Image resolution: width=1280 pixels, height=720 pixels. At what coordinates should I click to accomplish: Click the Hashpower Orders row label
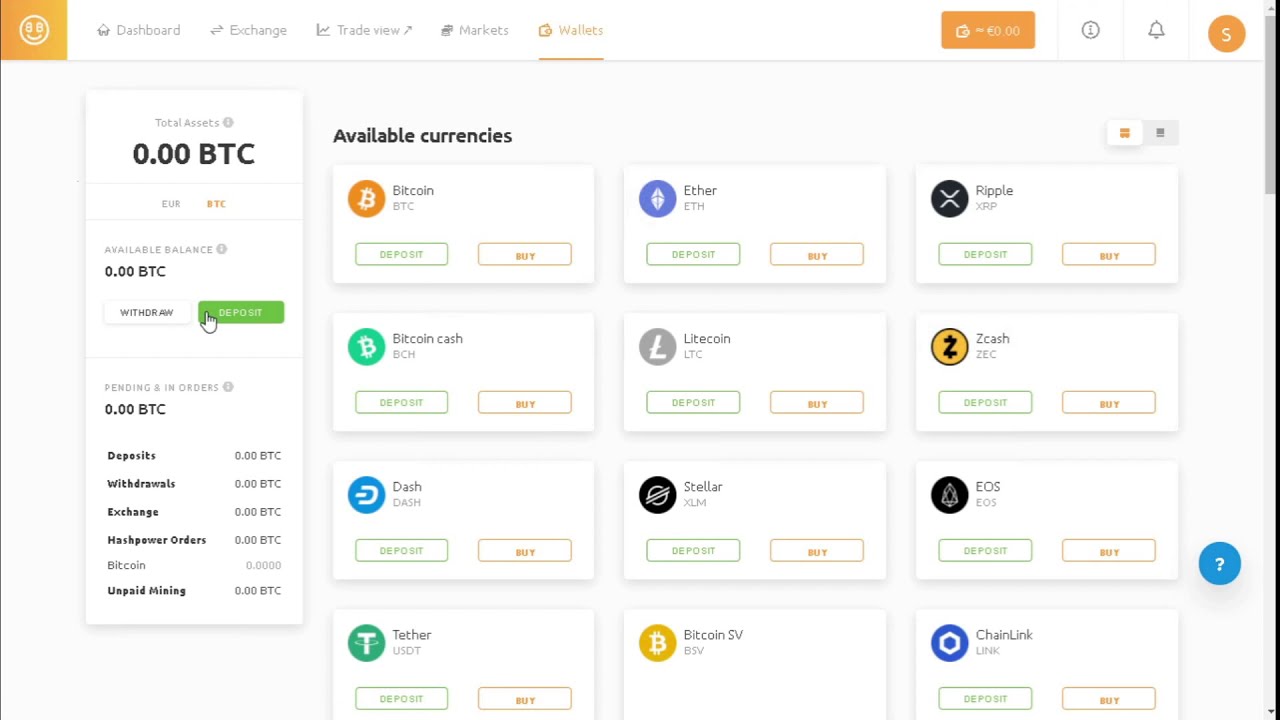[157, 540]
